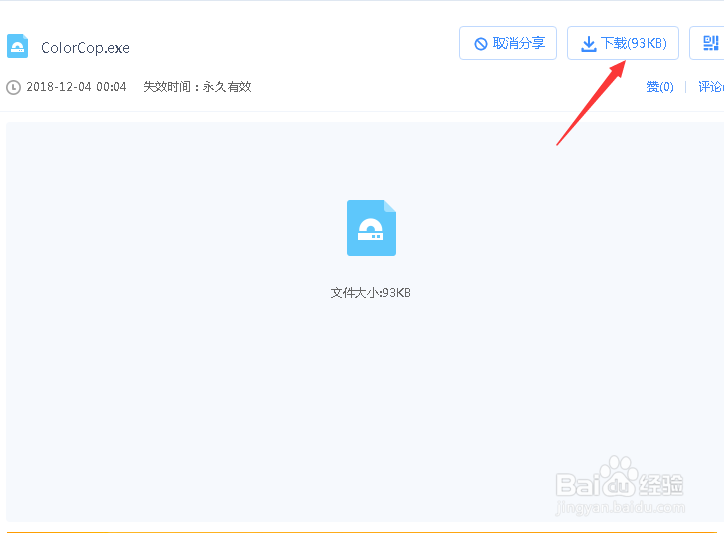The image size is (724, 533).
Task: Click the 2018-12-04 00:04 timestamp
Action: pyautogui.click(x=76, y=87)
